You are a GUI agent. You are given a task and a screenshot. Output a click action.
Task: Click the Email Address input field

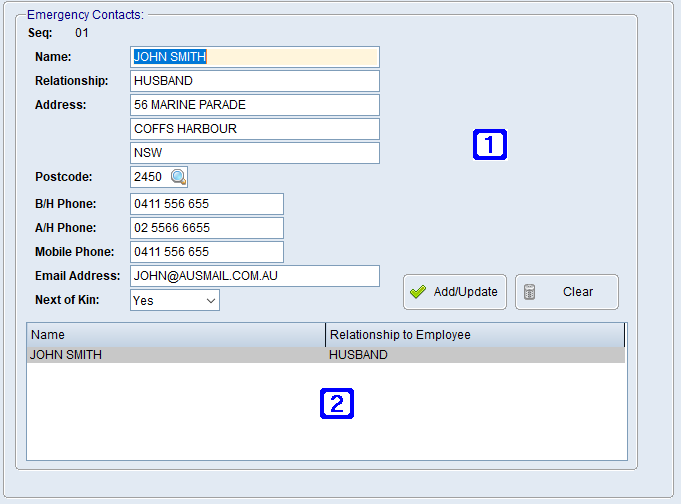coord(255,276)
